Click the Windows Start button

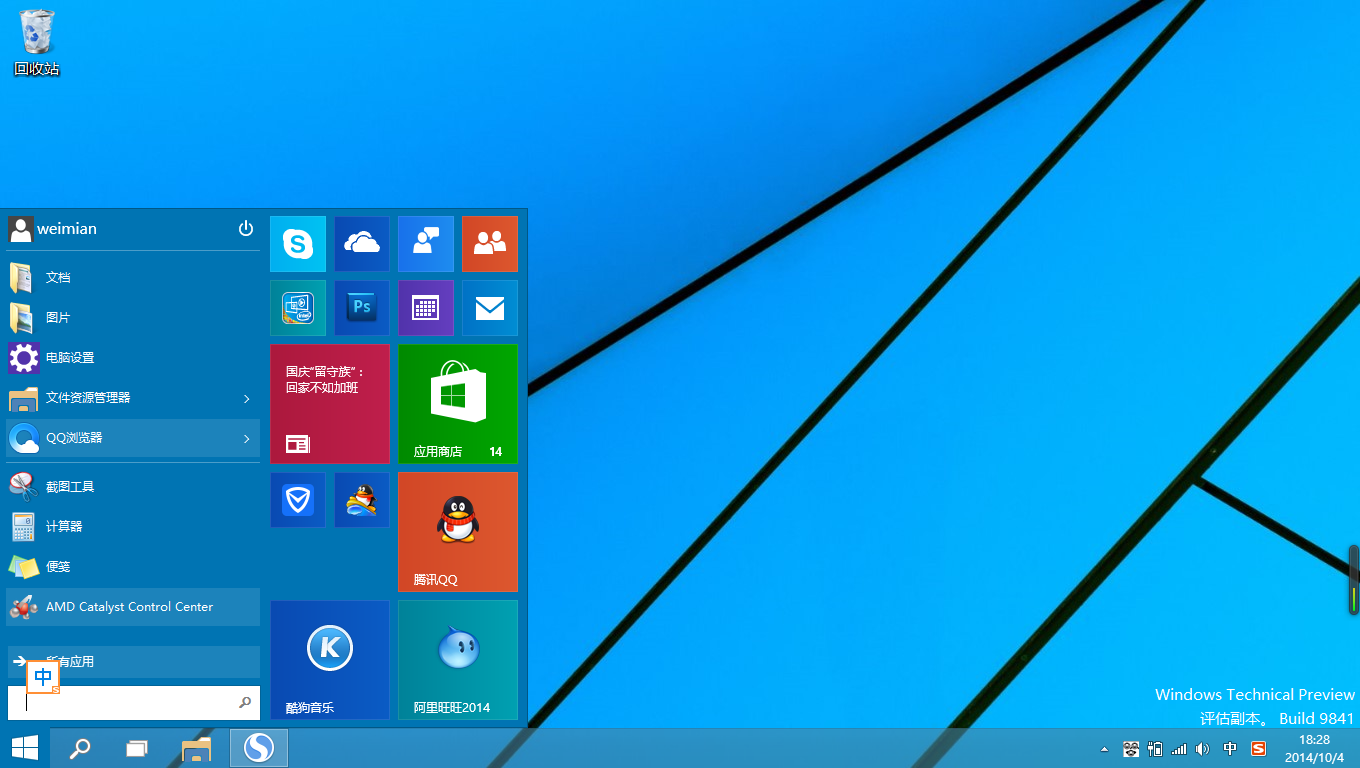coord(25,748)
